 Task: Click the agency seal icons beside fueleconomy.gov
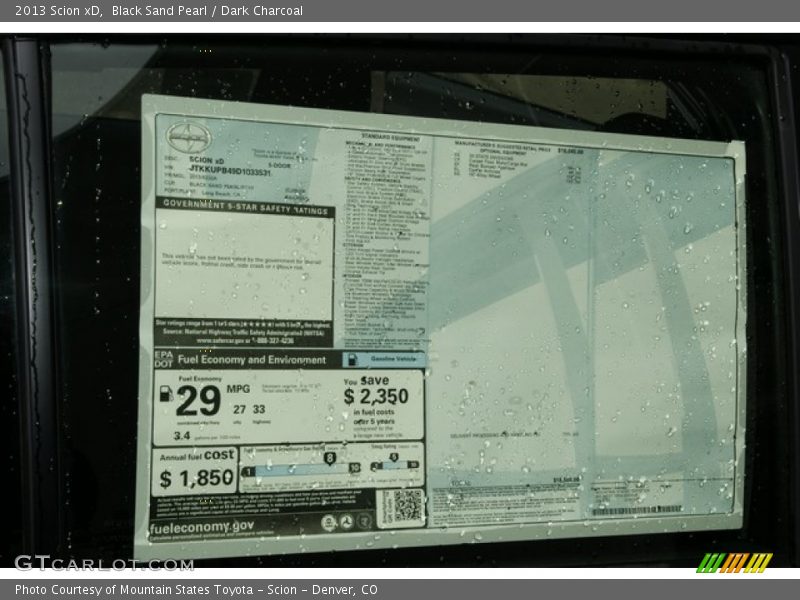pyautogui.click(x=345, y=522)
